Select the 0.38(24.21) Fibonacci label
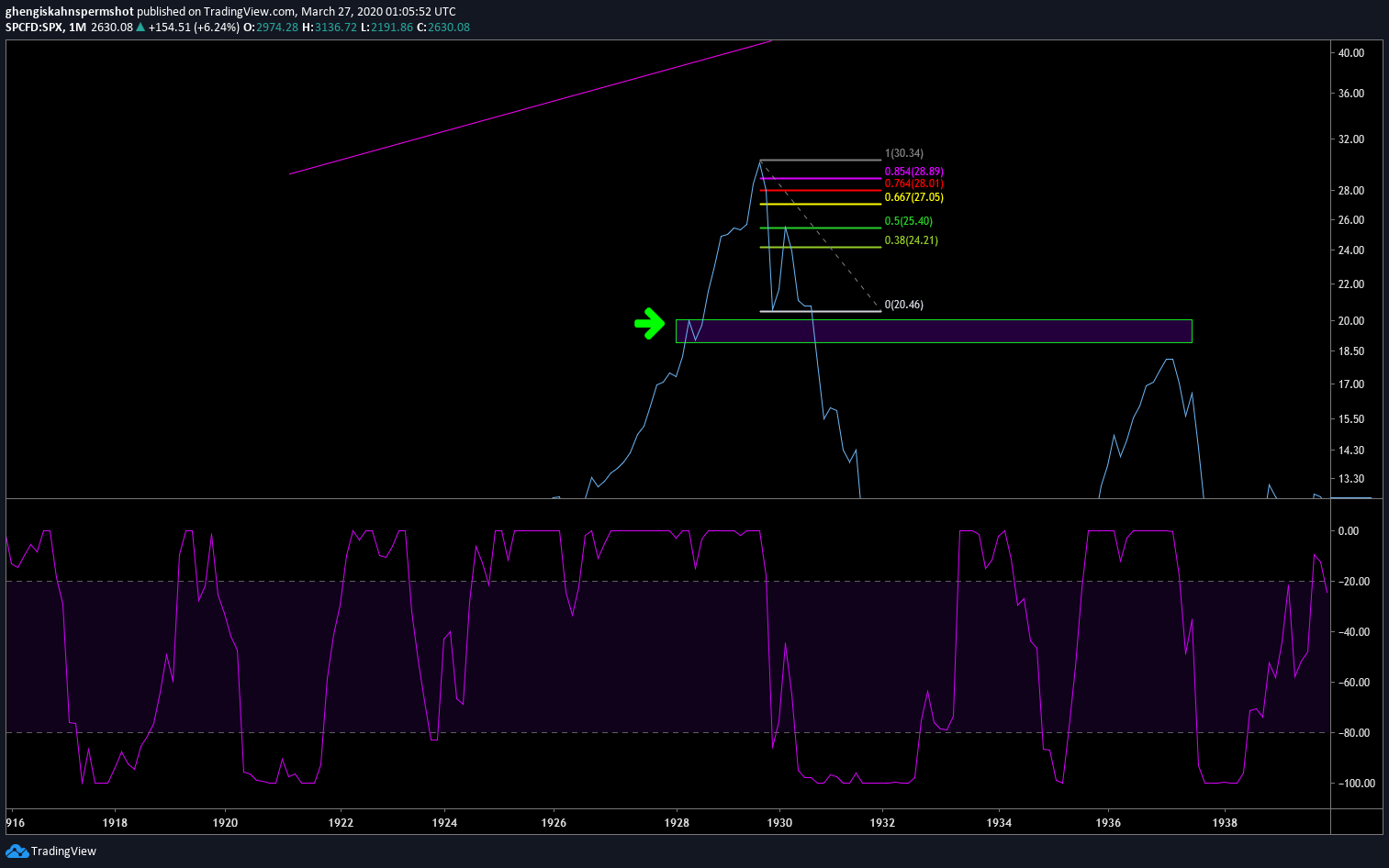This screenshot has width=1389, height=868. 912,240
